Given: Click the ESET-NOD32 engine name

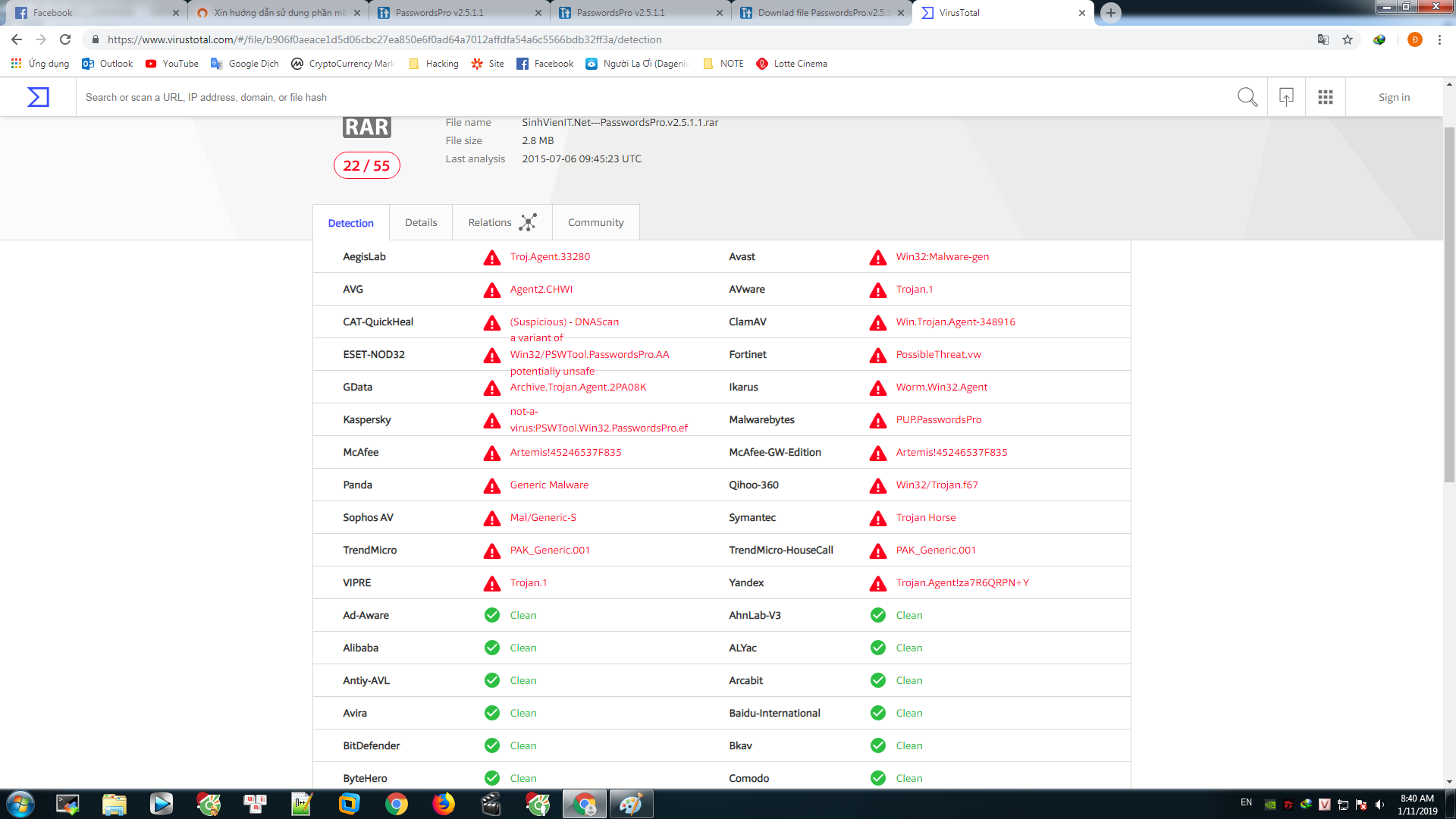Looking at the screenshot, I should [373, 354].
